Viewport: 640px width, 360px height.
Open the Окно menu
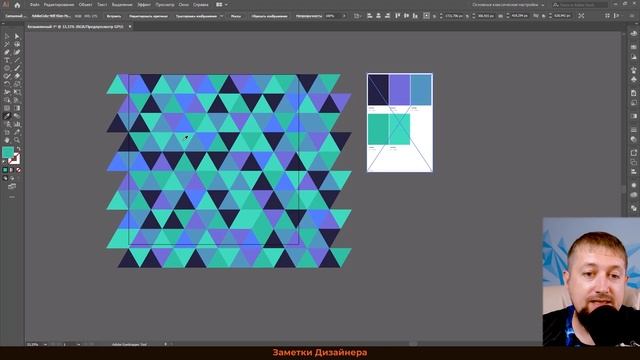click(184, 5)
